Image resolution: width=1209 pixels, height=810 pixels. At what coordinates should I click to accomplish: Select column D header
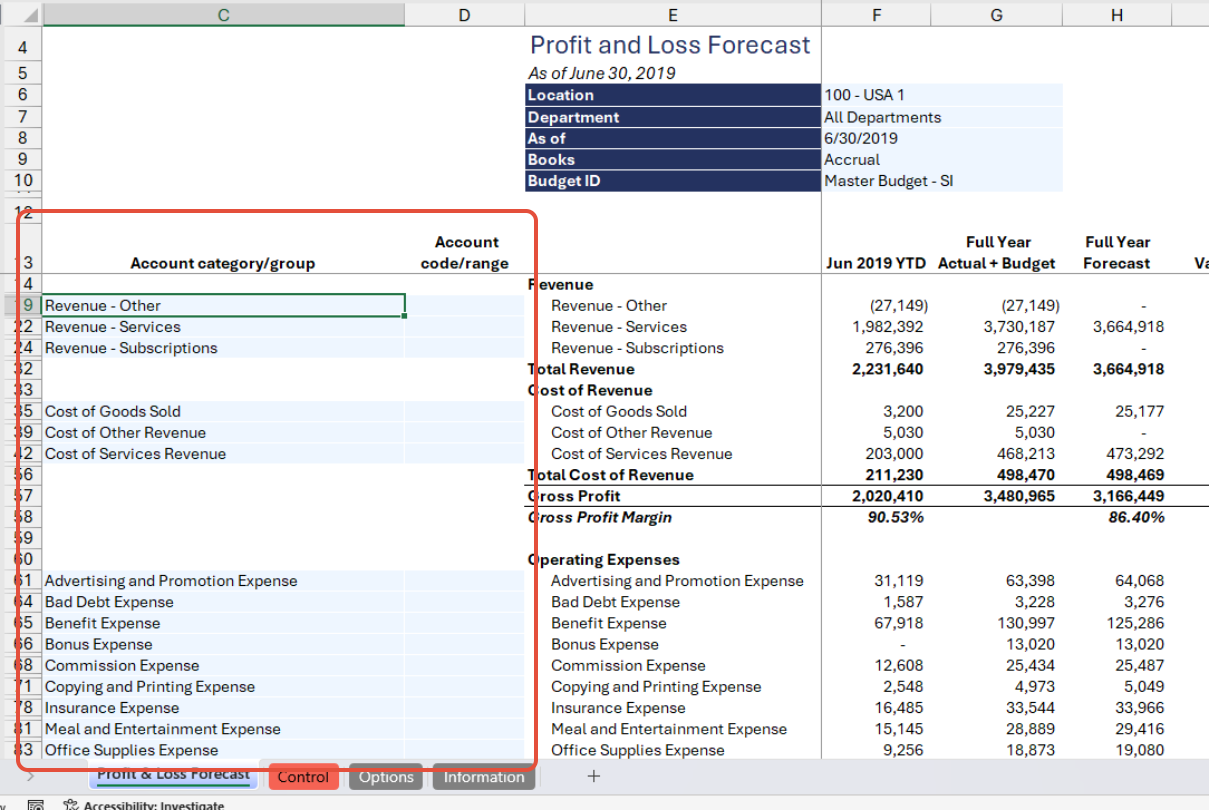[464, 14]
